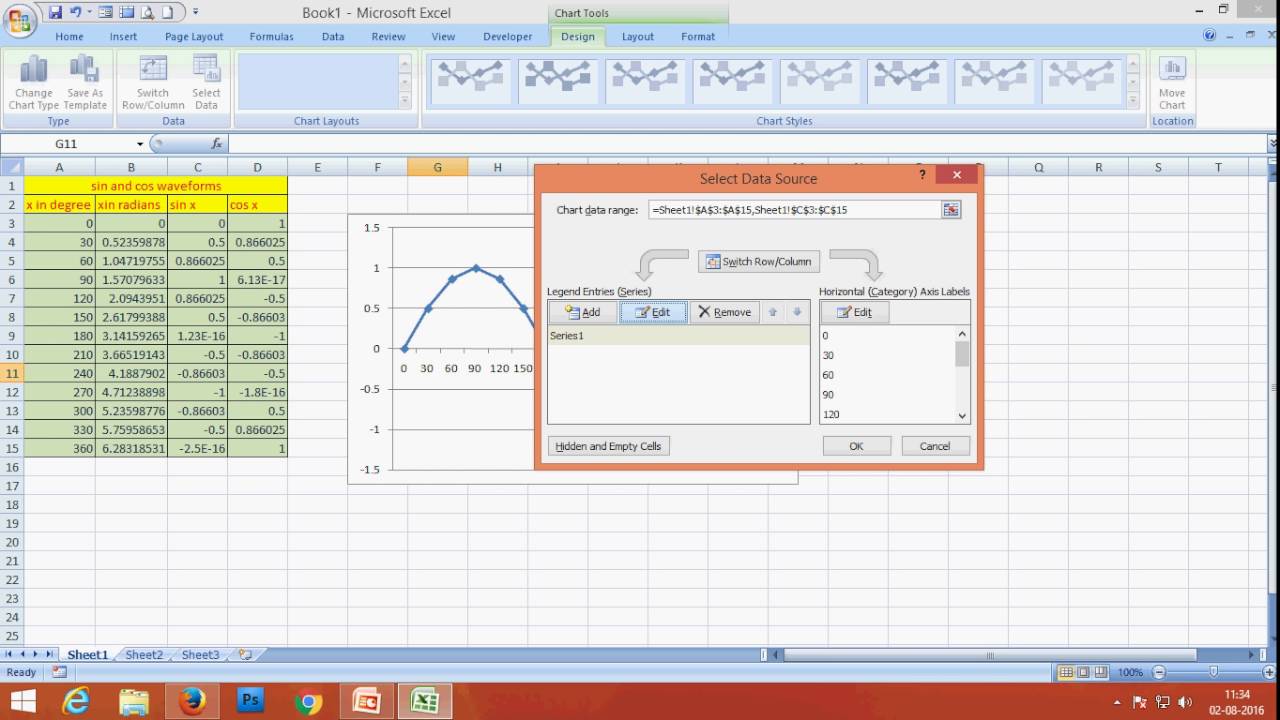
Task: Collapse the Chart data range selector
Action: pos(950,210)
